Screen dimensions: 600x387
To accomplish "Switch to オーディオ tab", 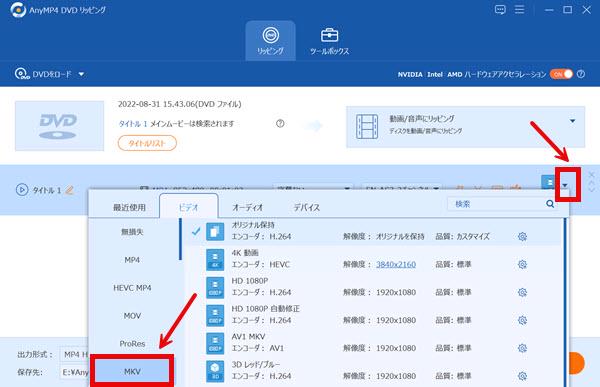I will click(248, 207).
